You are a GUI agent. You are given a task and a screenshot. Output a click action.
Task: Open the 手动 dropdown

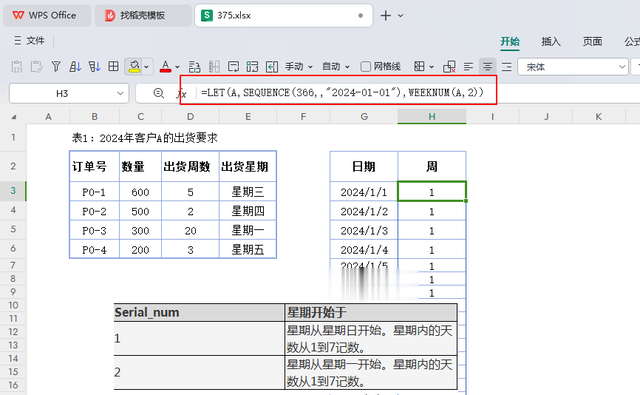pos(299,67)
